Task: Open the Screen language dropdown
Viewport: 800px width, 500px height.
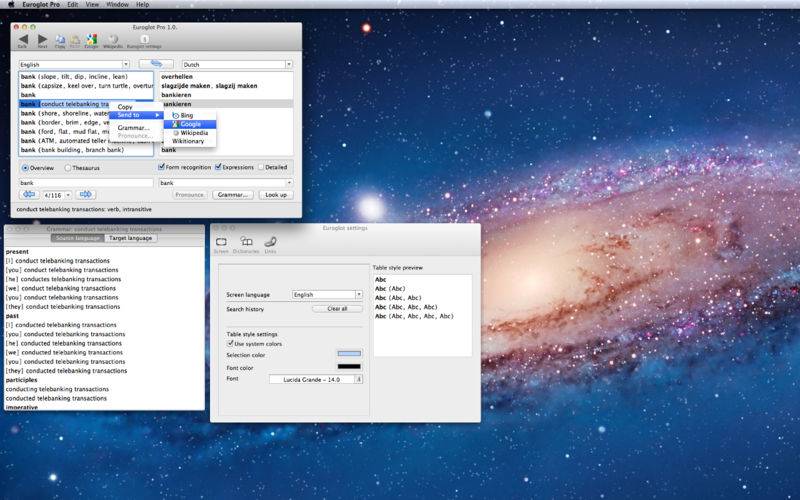Action: click(x=327, y=294)
